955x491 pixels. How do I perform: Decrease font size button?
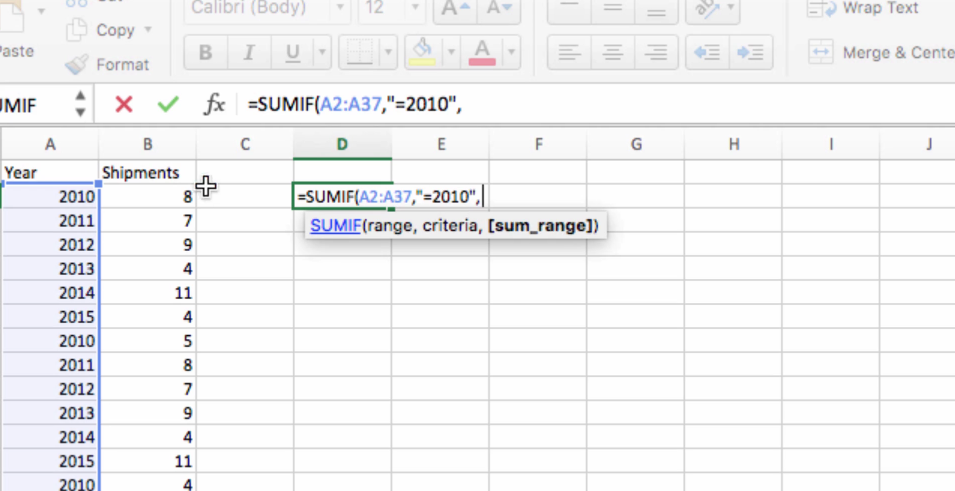tap(498, 9)
